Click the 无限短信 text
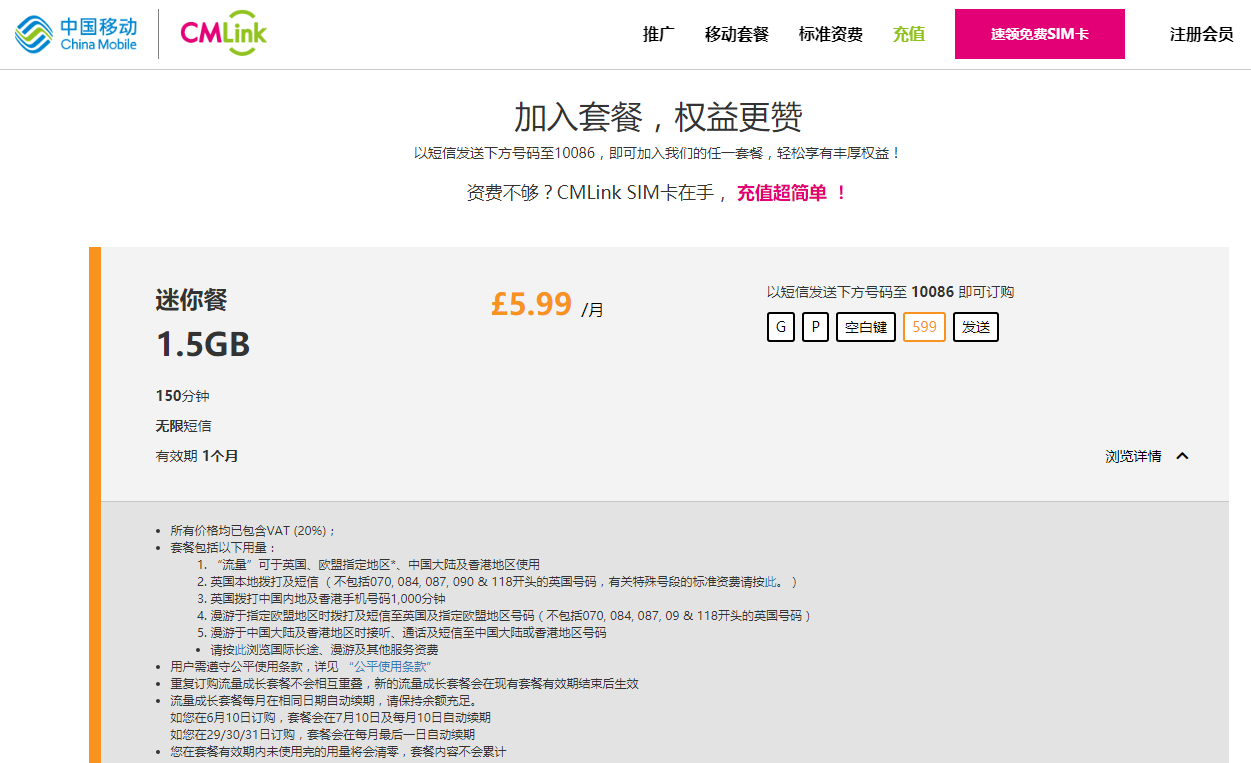This screenshot has width=1251, height=763. pyautogui.click(x=184, y=426)
